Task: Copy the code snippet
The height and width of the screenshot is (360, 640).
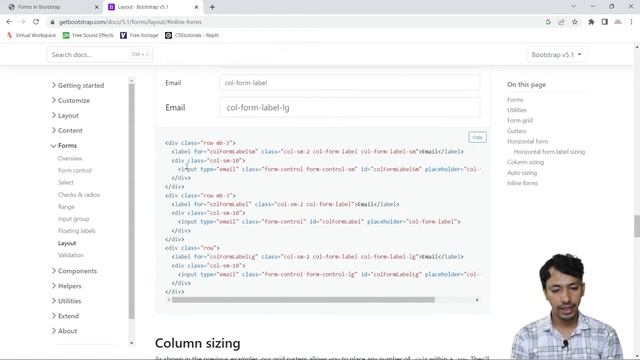Action: tap(477, 138)
